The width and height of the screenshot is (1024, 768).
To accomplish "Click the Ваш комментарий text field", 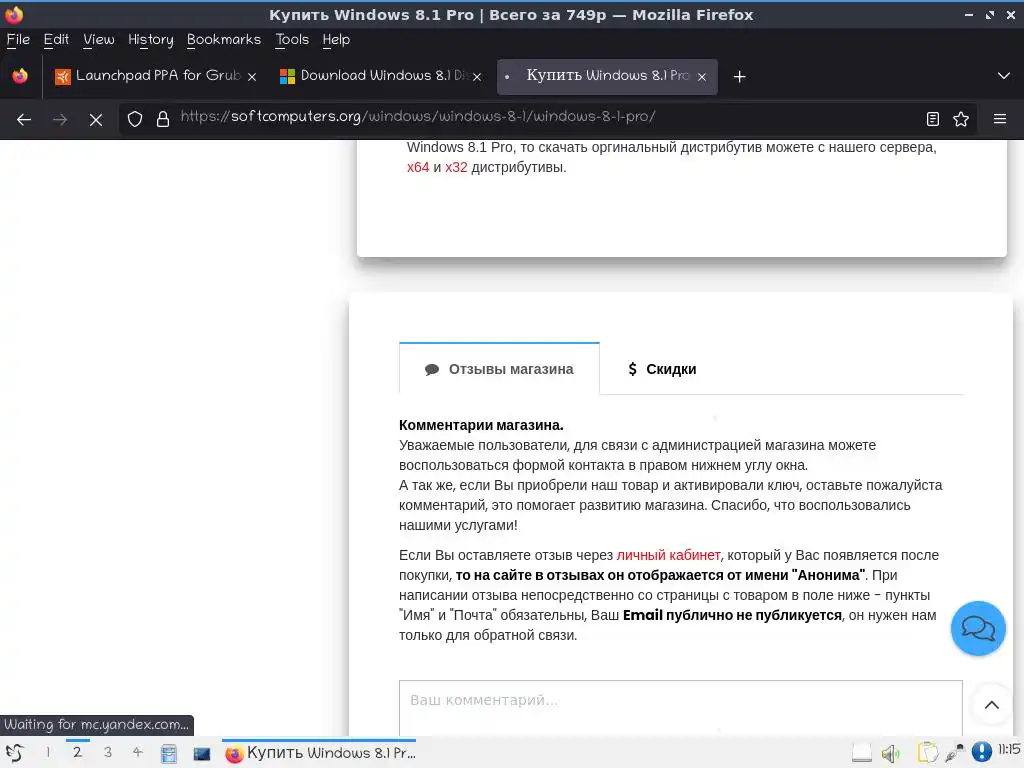I will click(680, 708).
